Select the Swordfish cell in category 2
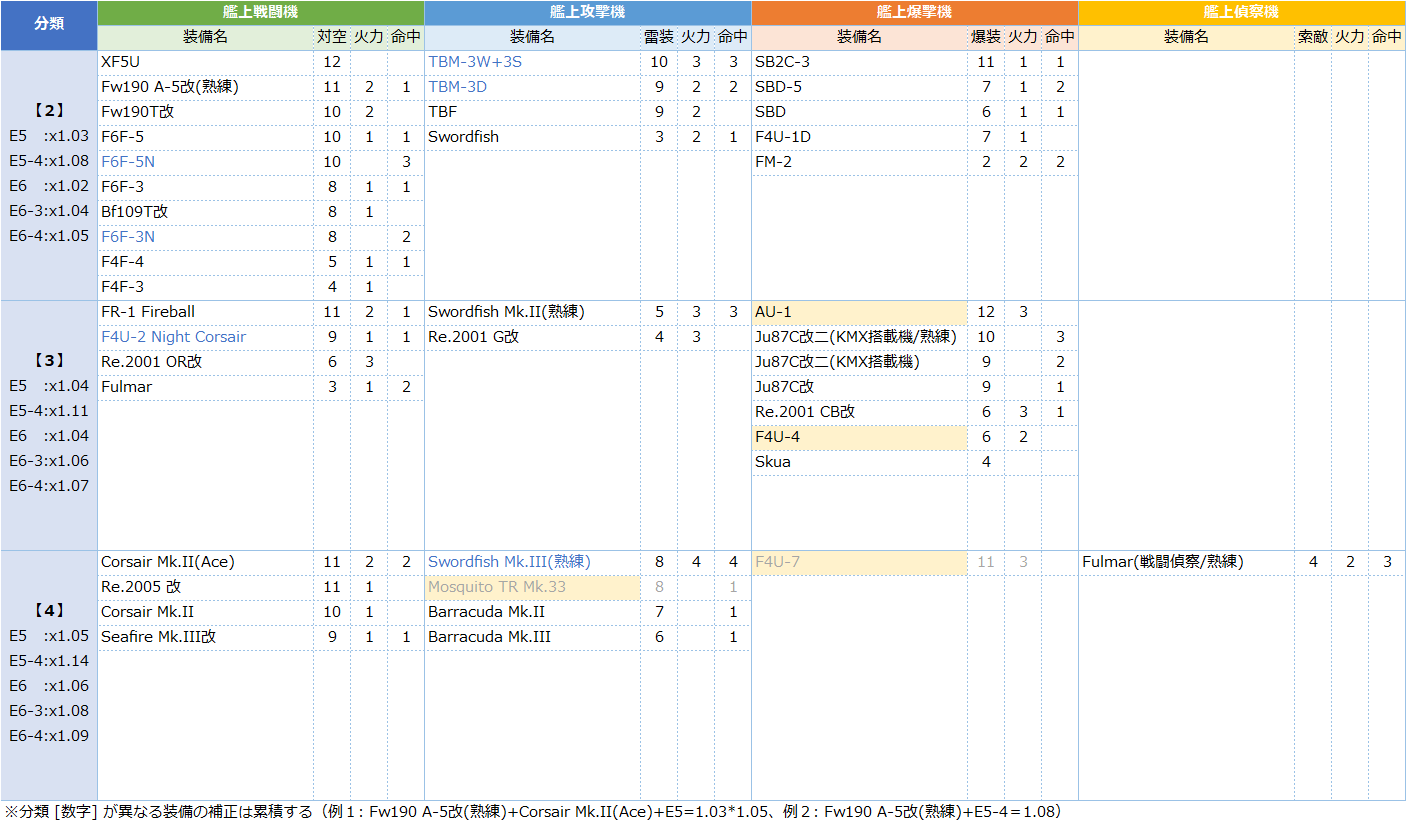This screenshot has width=1406, height=826. (x=533, y=137)
